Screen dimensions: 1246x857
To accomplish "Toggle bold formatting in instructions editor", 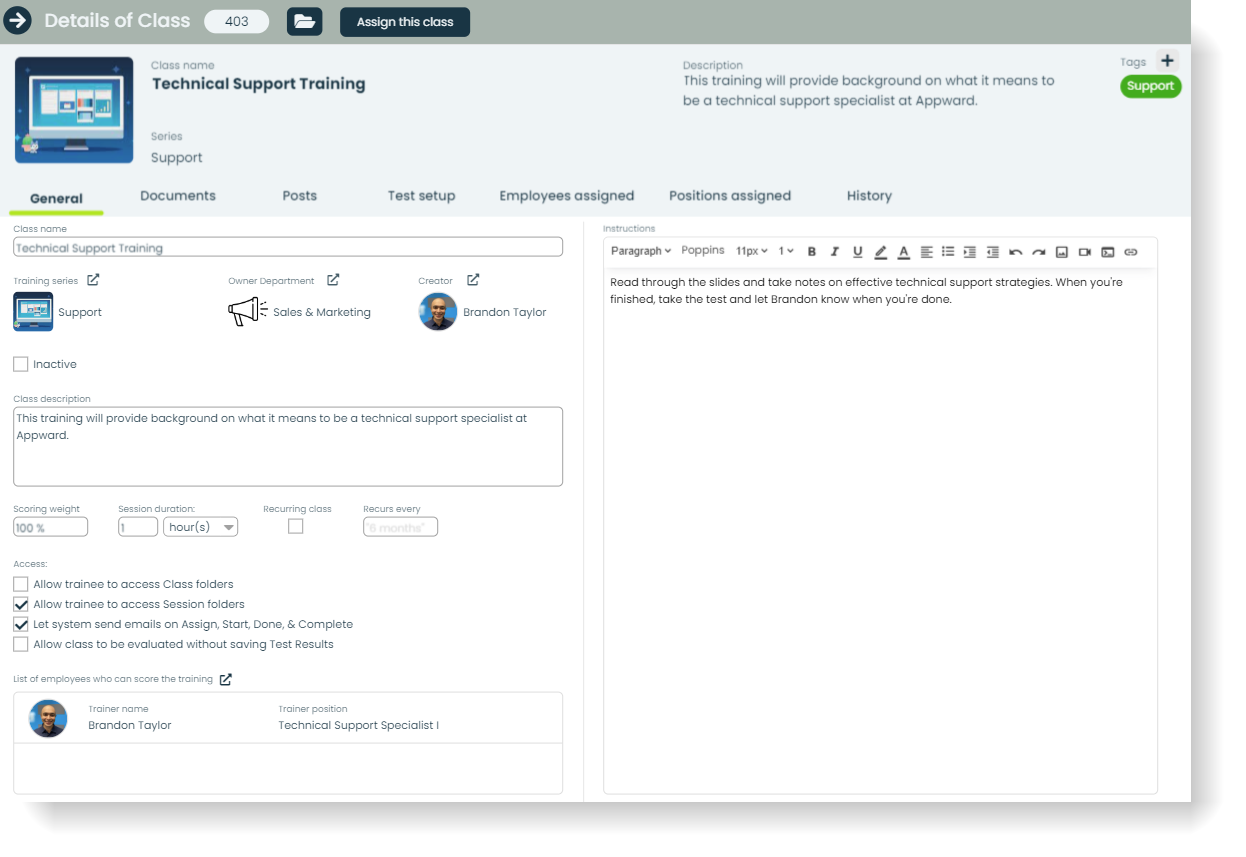I will [x=812, y=252].
